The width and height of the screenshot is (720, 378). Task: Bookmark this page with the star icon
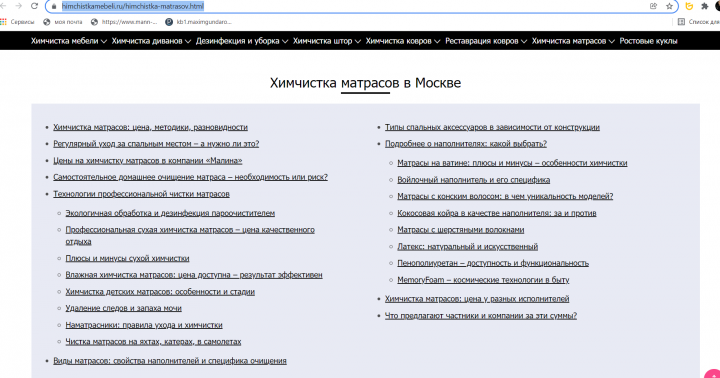coord(669,6)
